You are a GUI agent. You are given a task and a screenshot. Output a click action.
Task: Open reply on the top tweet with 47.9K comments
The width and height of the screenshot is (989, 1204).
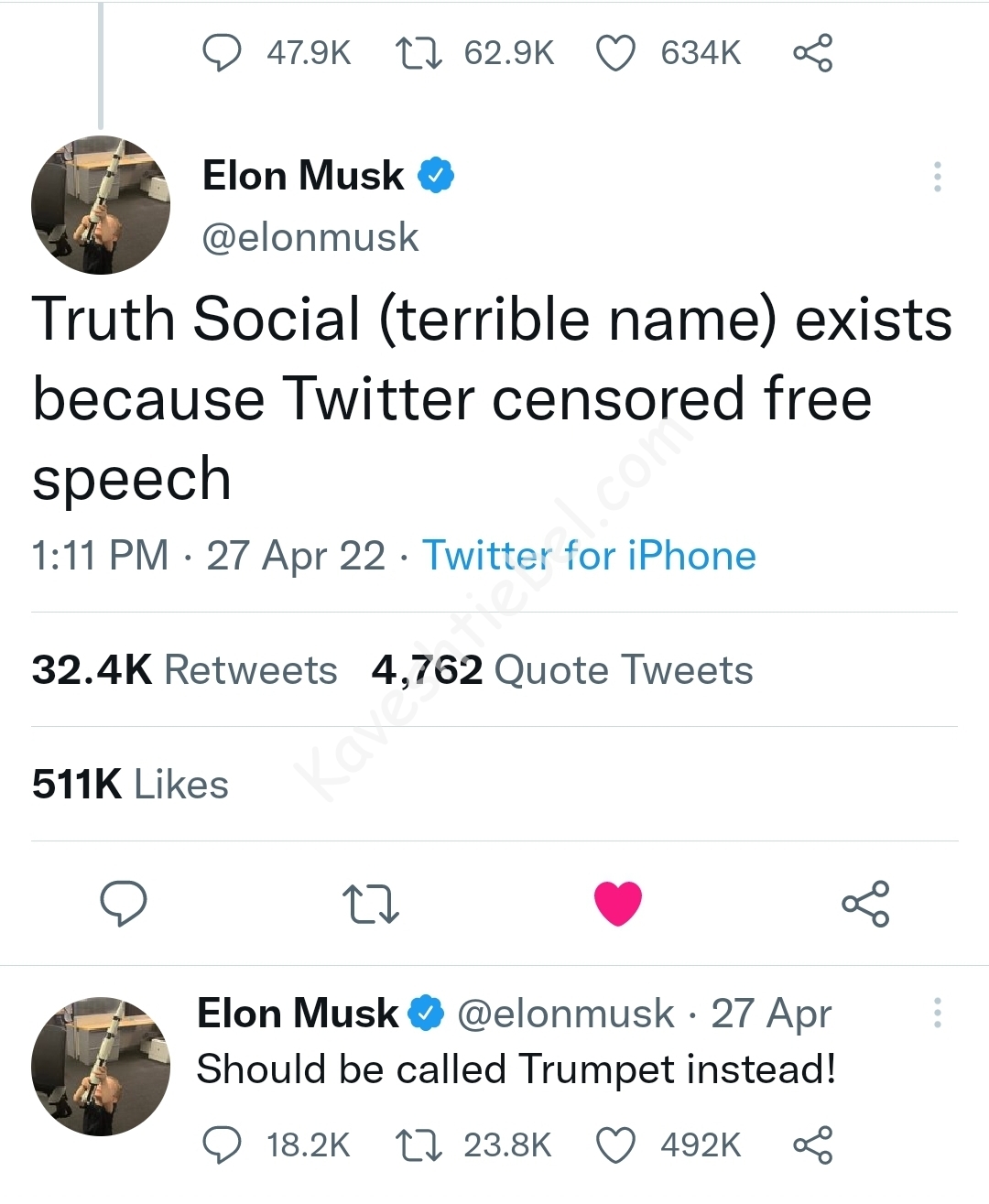(221, 53)
